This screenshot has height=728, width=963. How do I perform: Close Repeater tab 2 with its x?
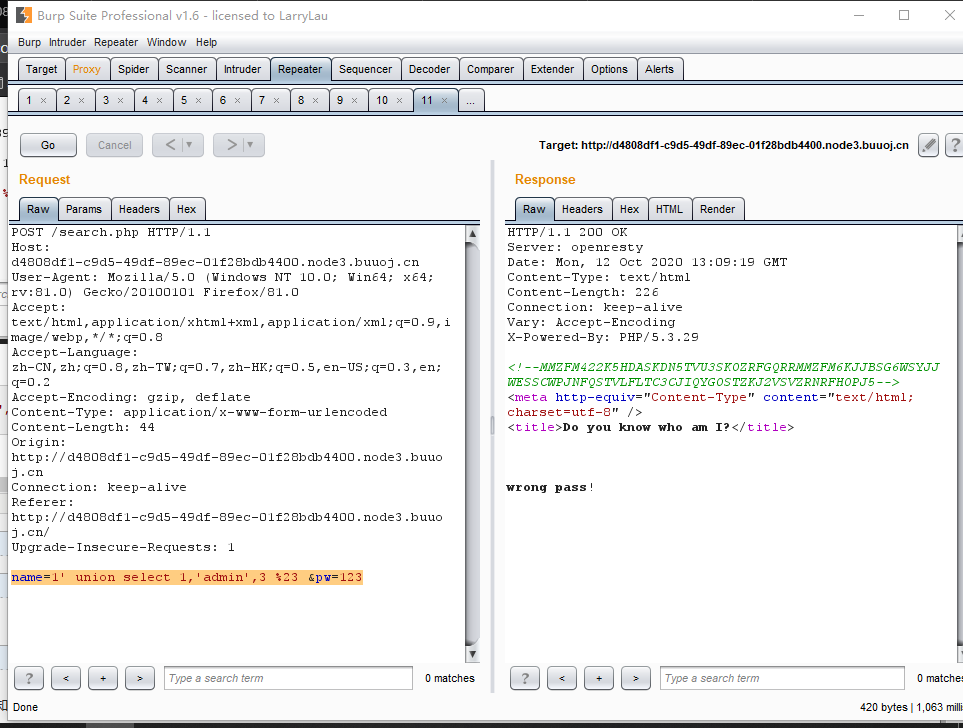(82, 101)
